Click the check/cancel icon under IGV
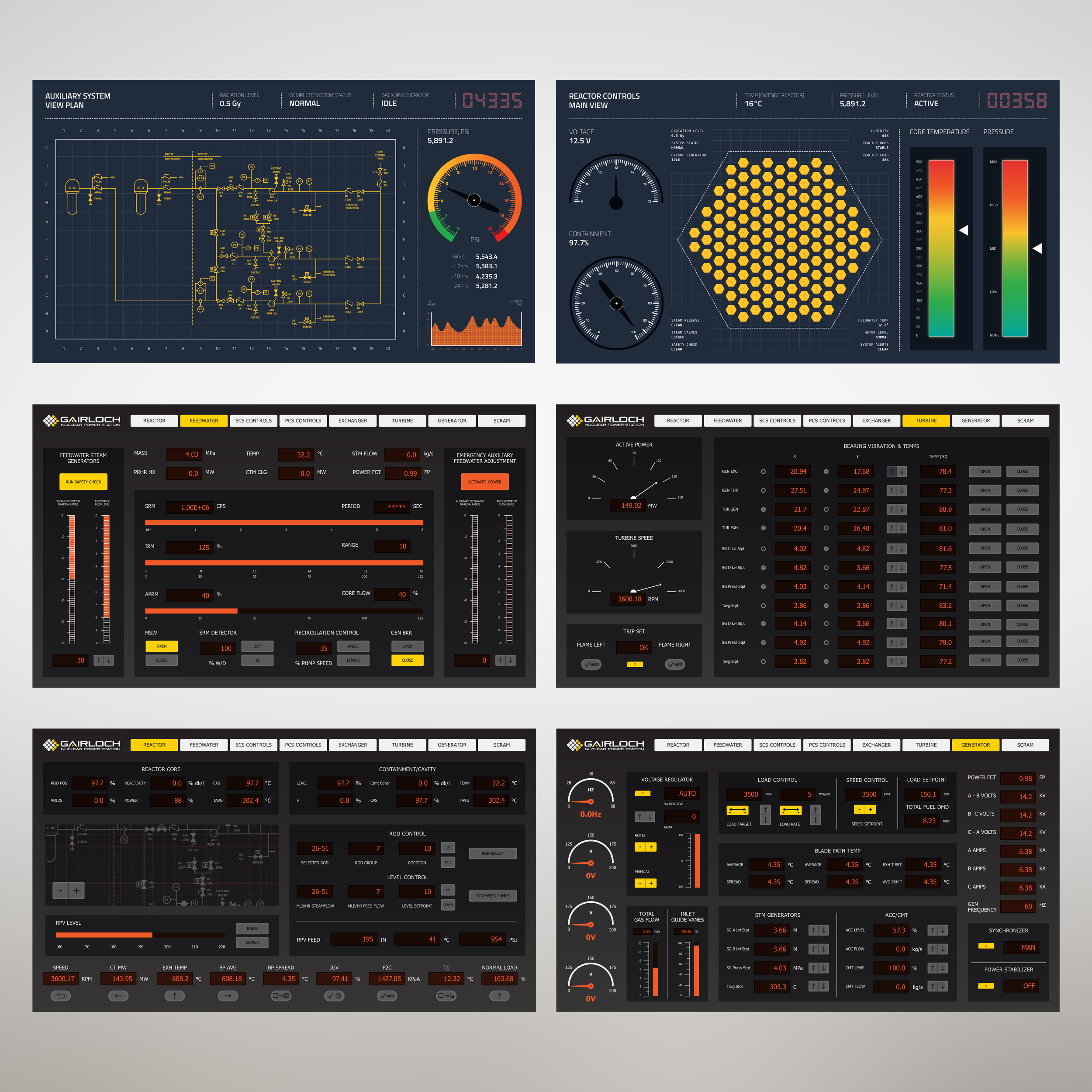The height and width of the screenshot is (1092, 1092). click(334, 996)
